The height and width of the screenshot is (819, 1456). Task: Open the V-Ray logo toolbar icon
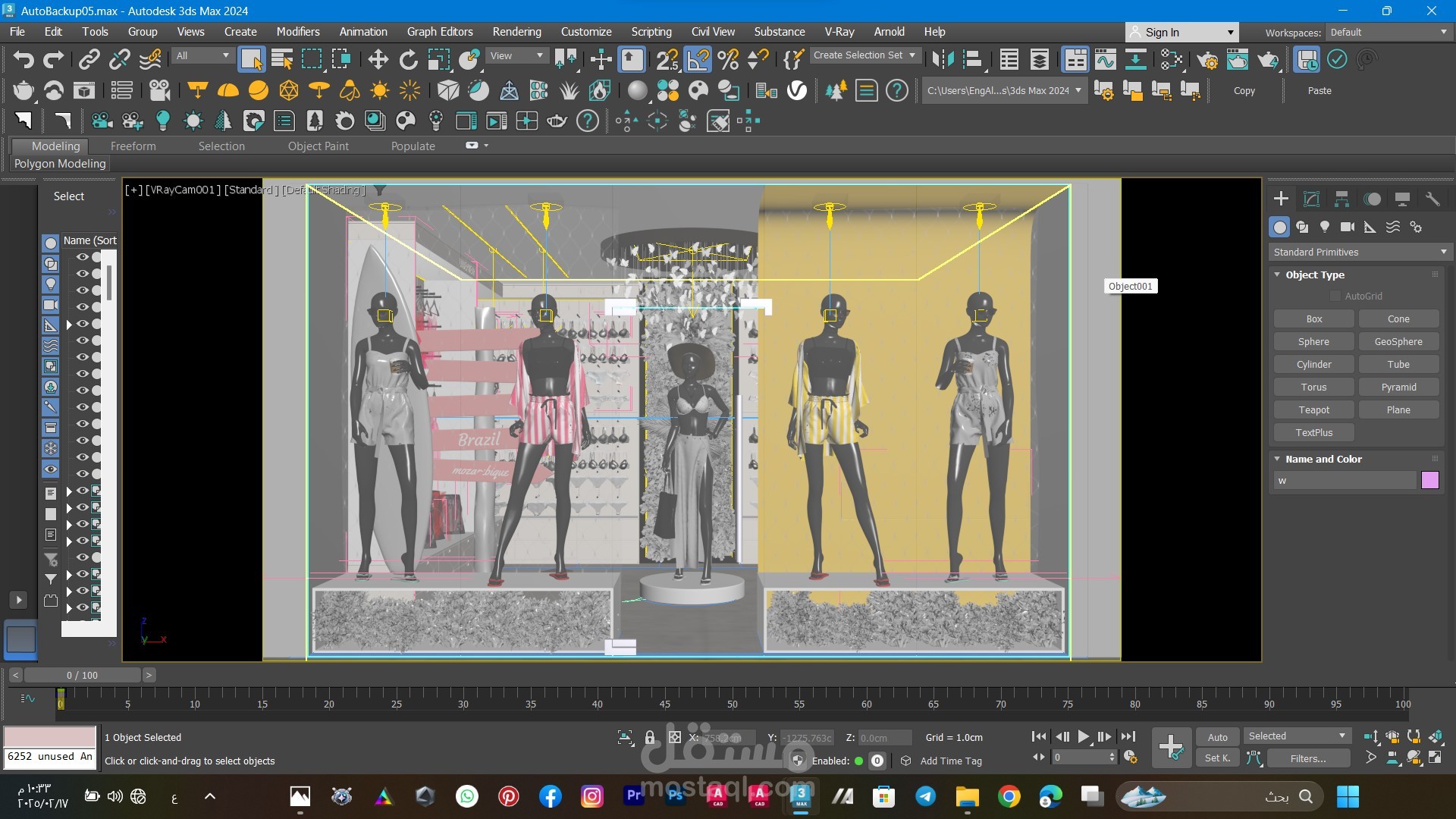pos(797,90)
